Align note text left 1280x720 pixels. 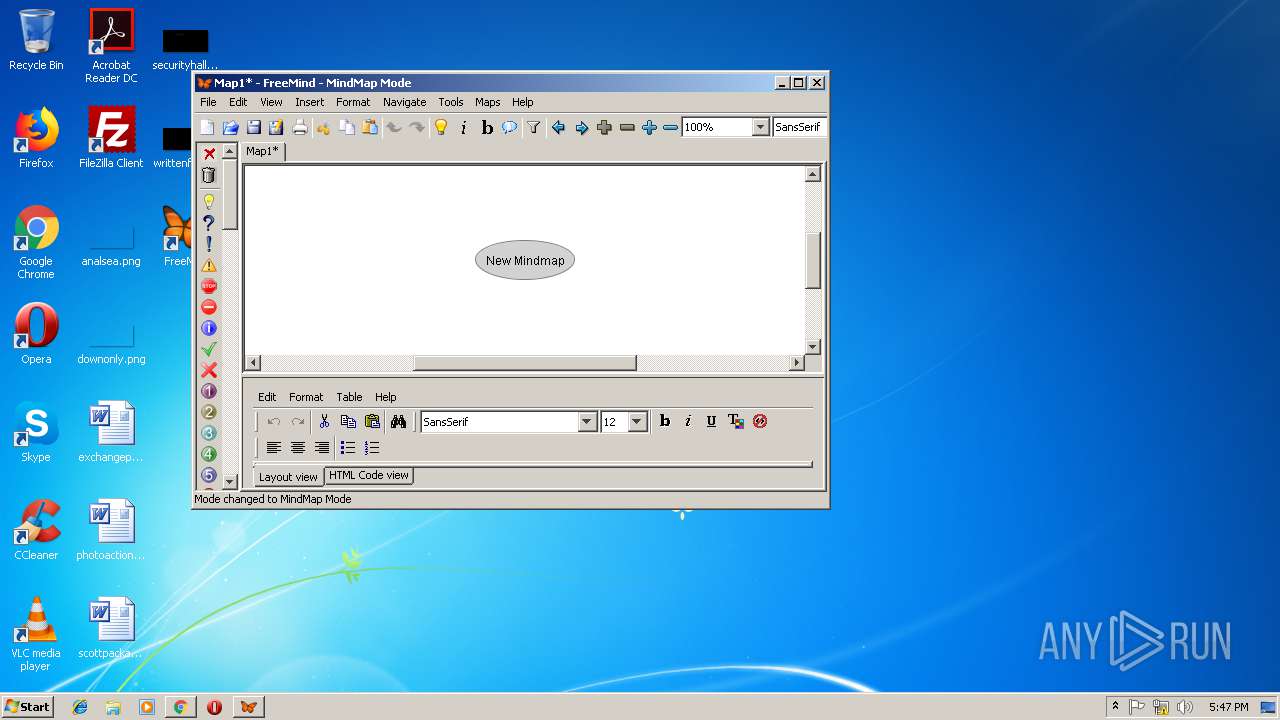(273, 448)
